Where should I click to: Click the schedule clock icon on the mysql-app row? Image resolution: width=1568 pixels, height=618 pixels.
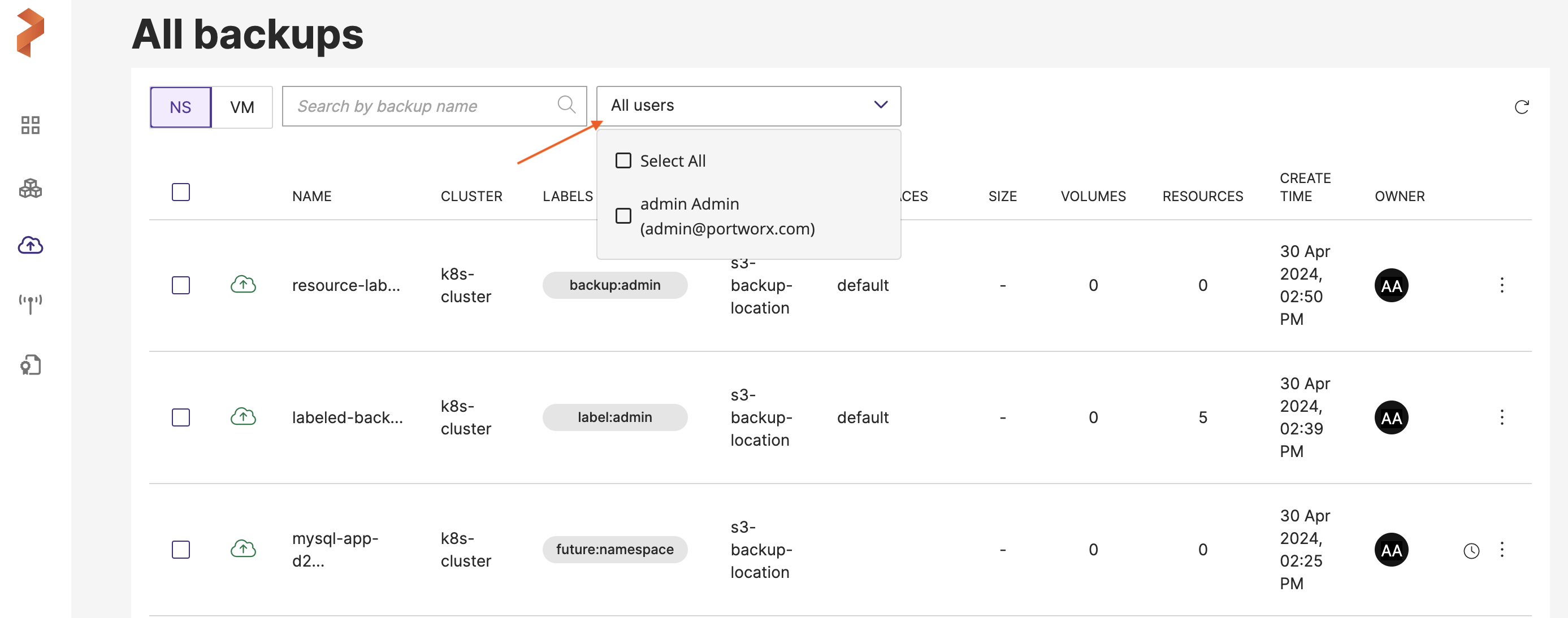[1471, 550]
